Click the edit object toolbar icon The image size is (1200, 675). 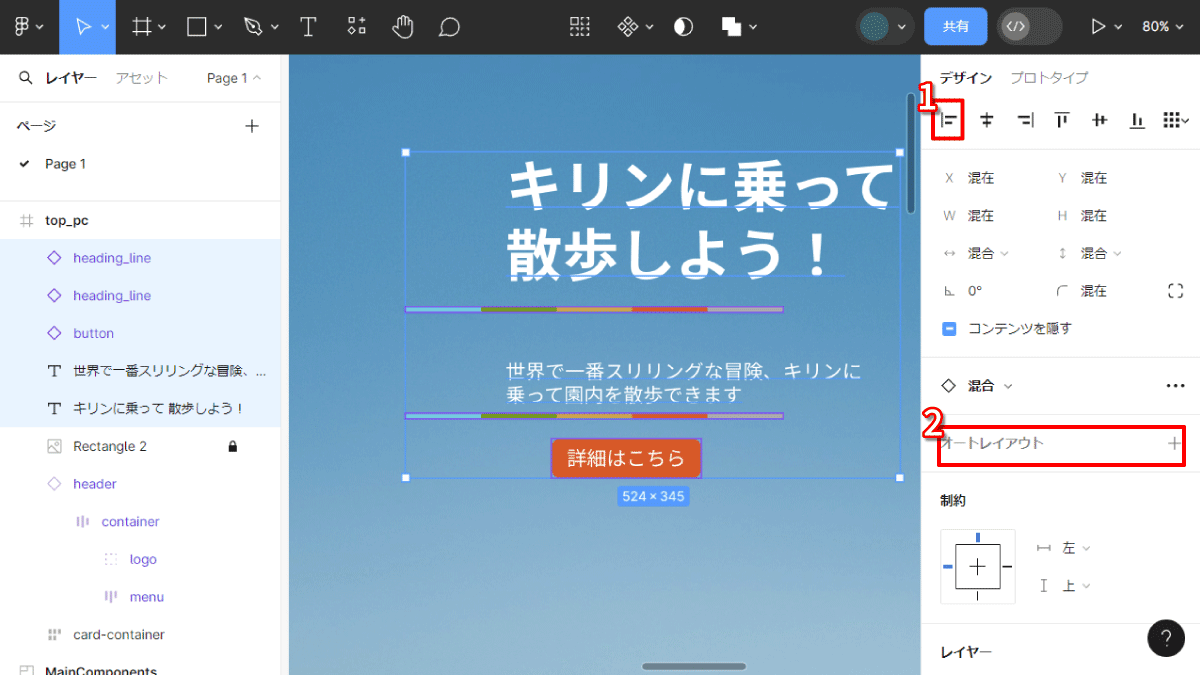580,27
